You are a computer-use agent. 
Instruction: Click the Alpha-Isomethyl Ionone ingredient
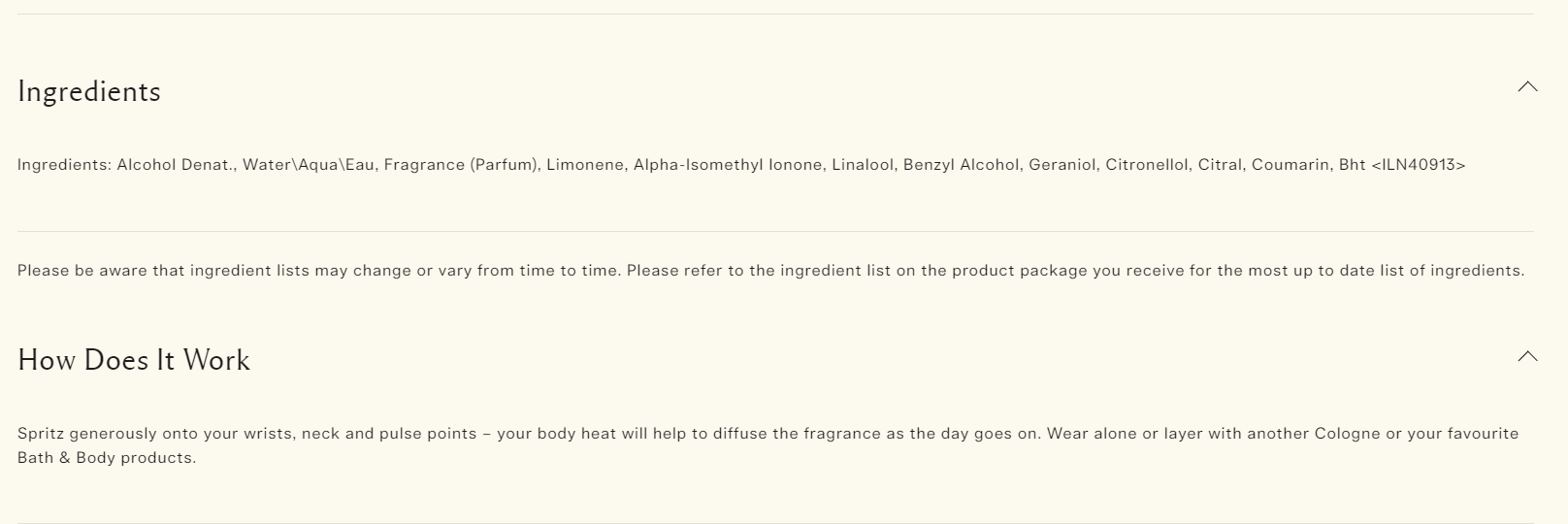click(728, 165)
